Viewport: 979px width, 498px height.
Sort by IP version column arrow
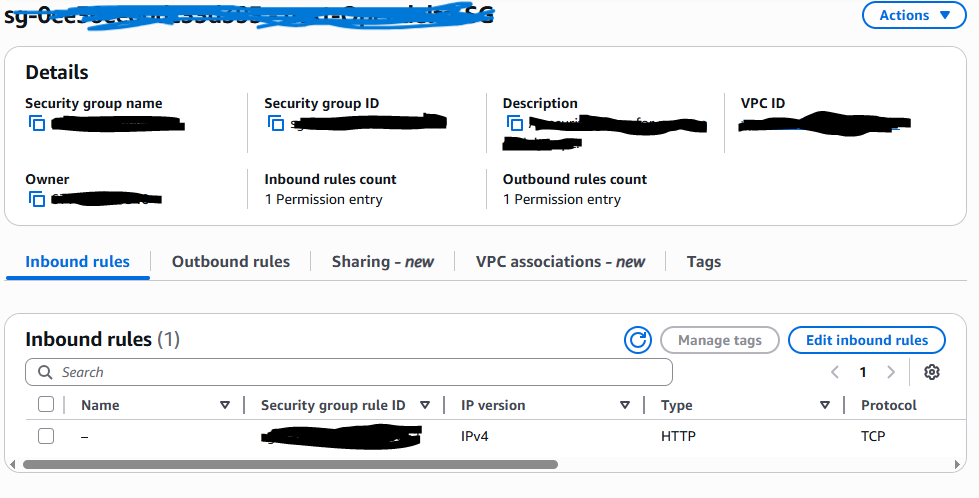pyautogui.click(x=624, y=405)
